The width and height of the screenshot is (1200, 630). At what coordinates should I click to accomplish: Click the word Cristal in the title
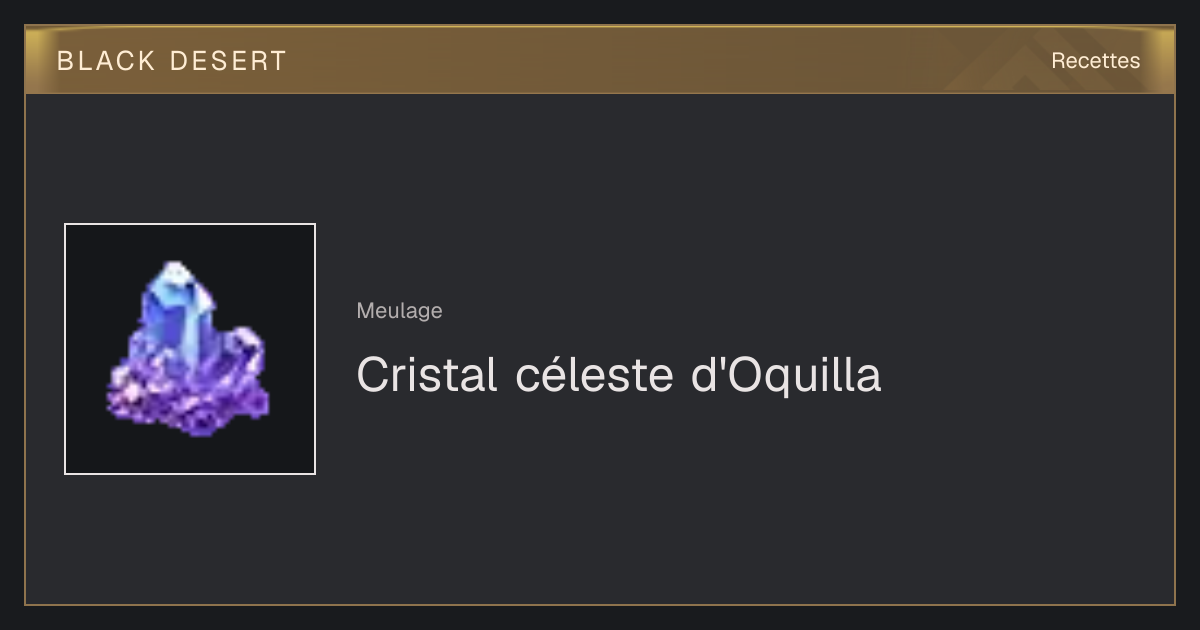pos(427,375)
